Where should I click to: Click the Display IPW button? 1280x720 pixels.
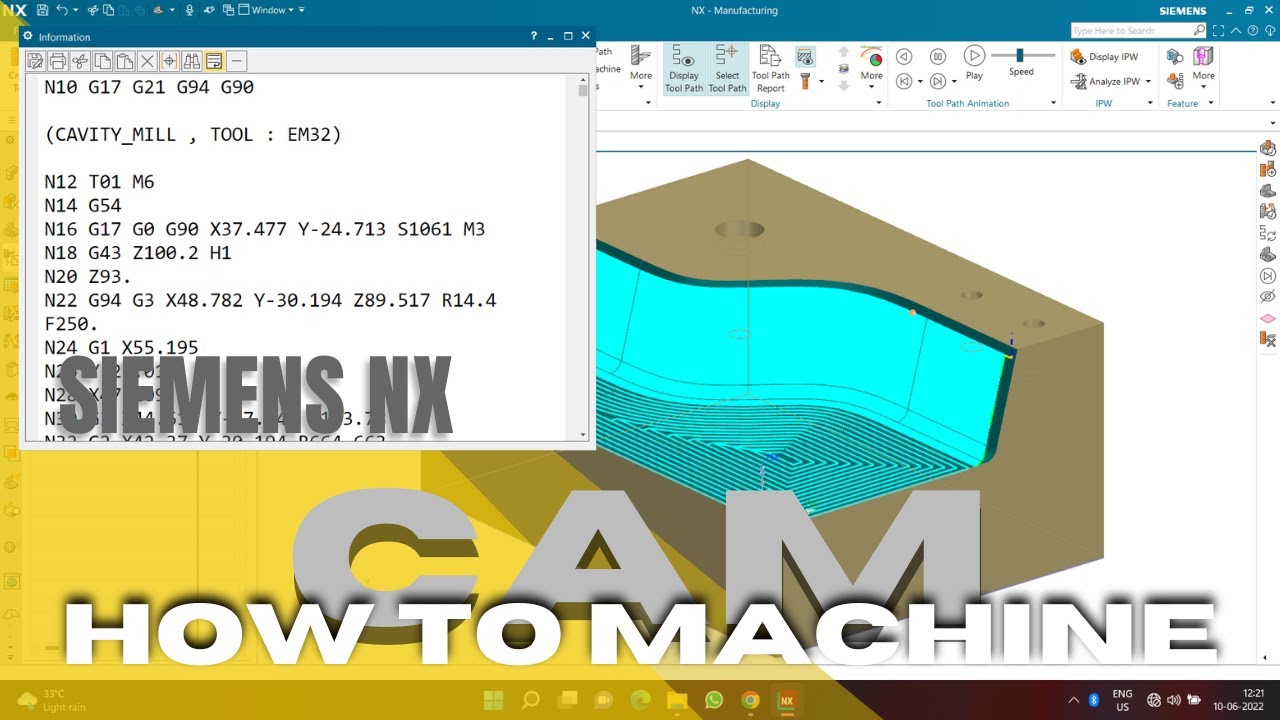[x=1104, y=57]
